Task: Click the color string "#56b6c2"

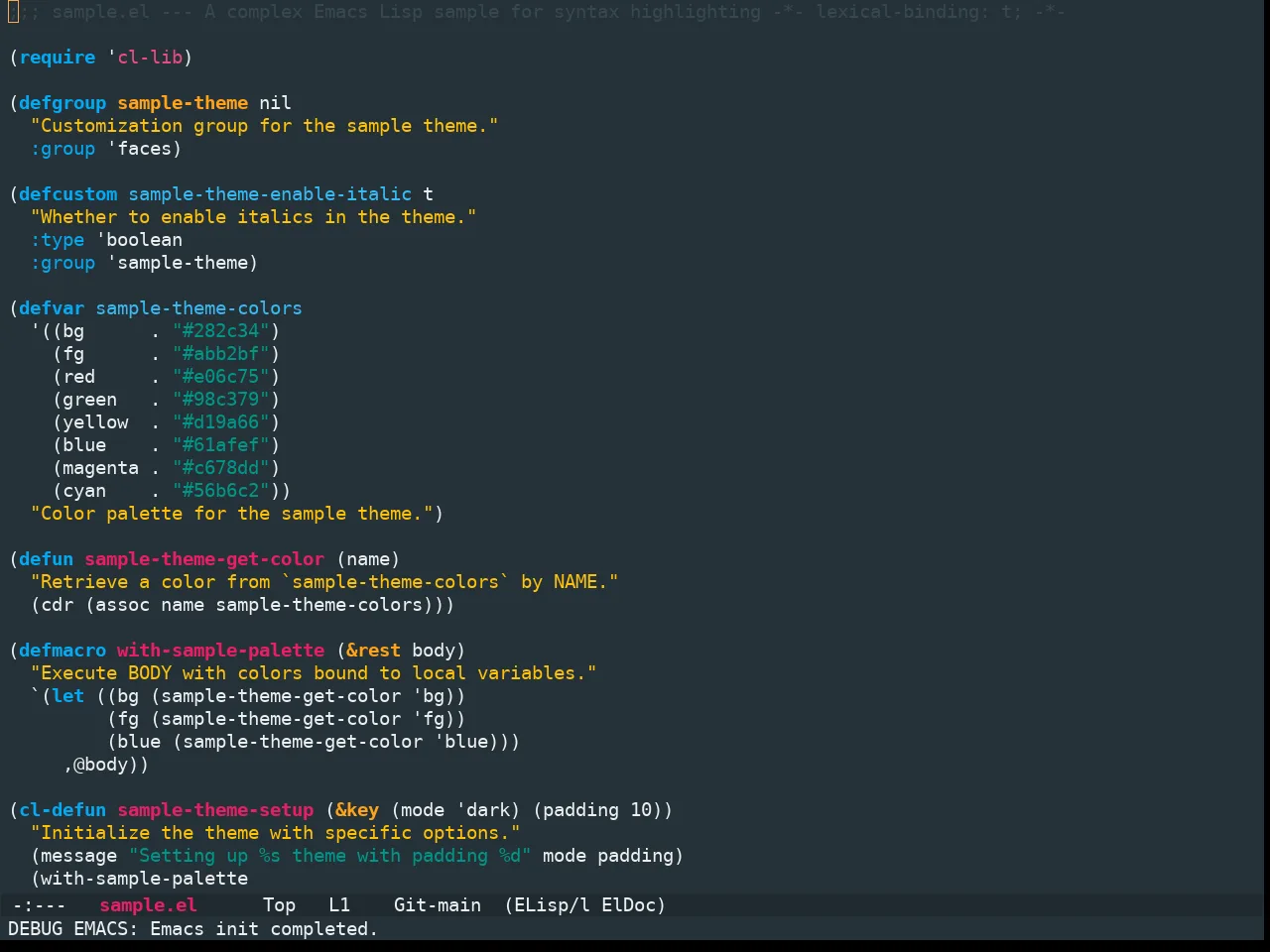Action: 221,491
